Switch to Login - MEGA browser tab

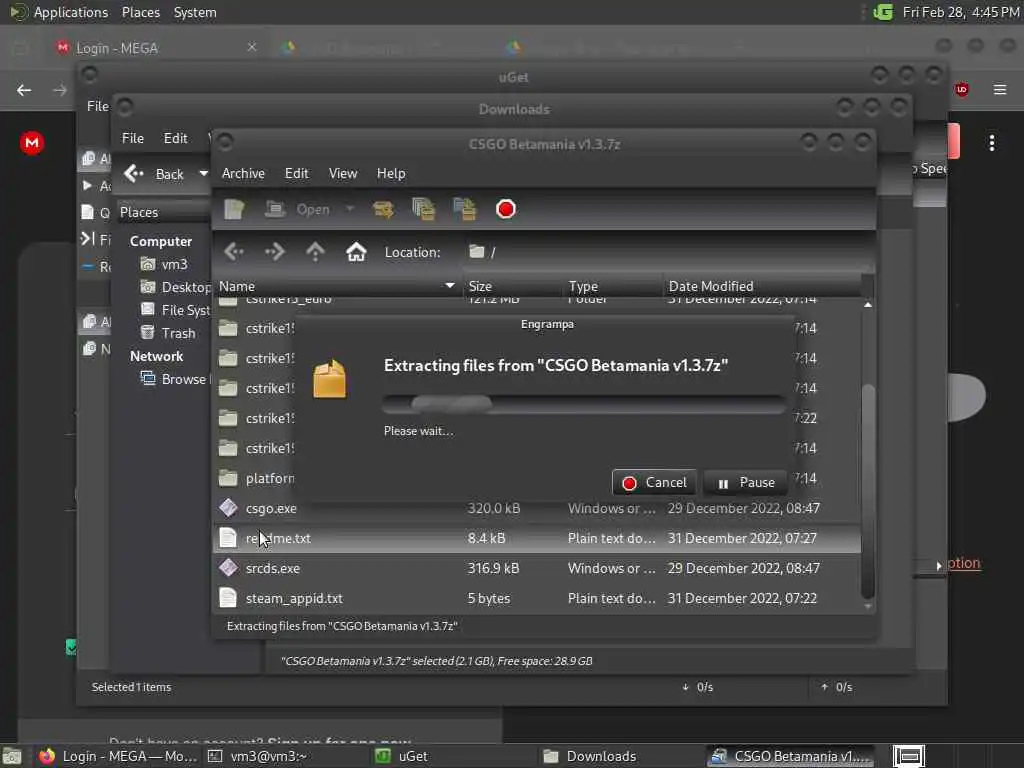click(157, 48)
